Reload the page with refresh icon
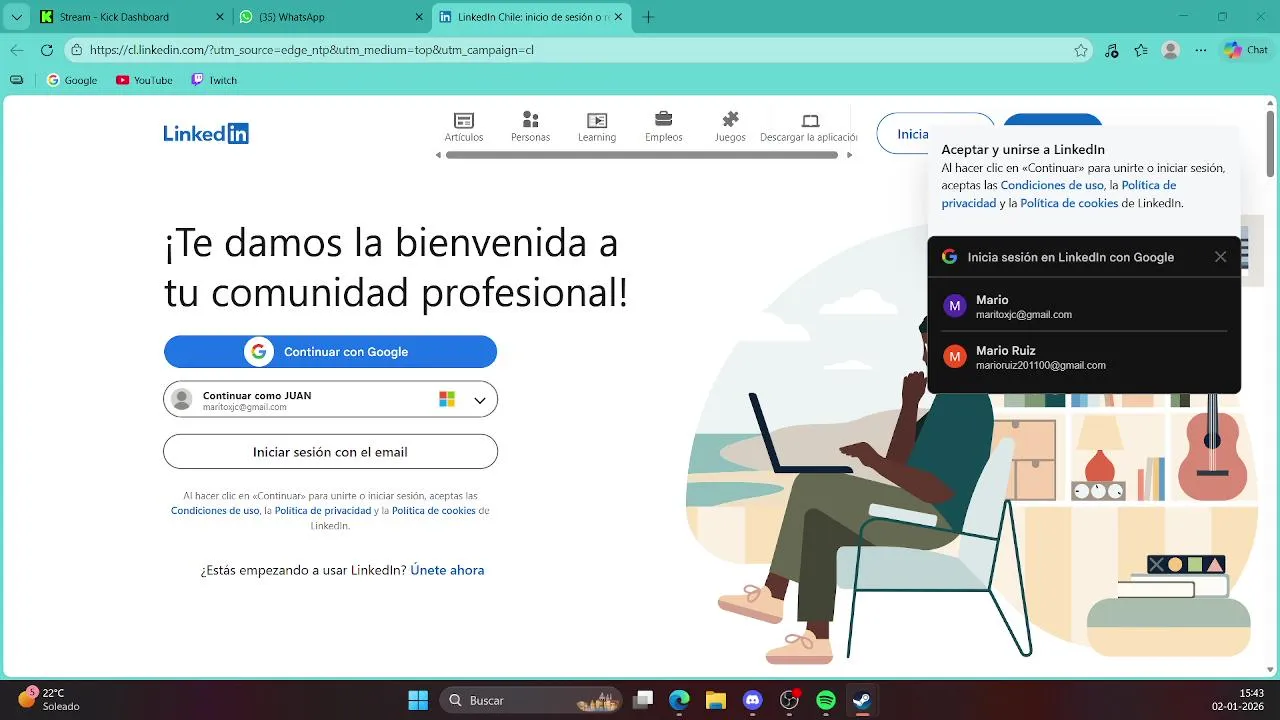This screenshot has width=1280, height=720. tap(47, 50)
